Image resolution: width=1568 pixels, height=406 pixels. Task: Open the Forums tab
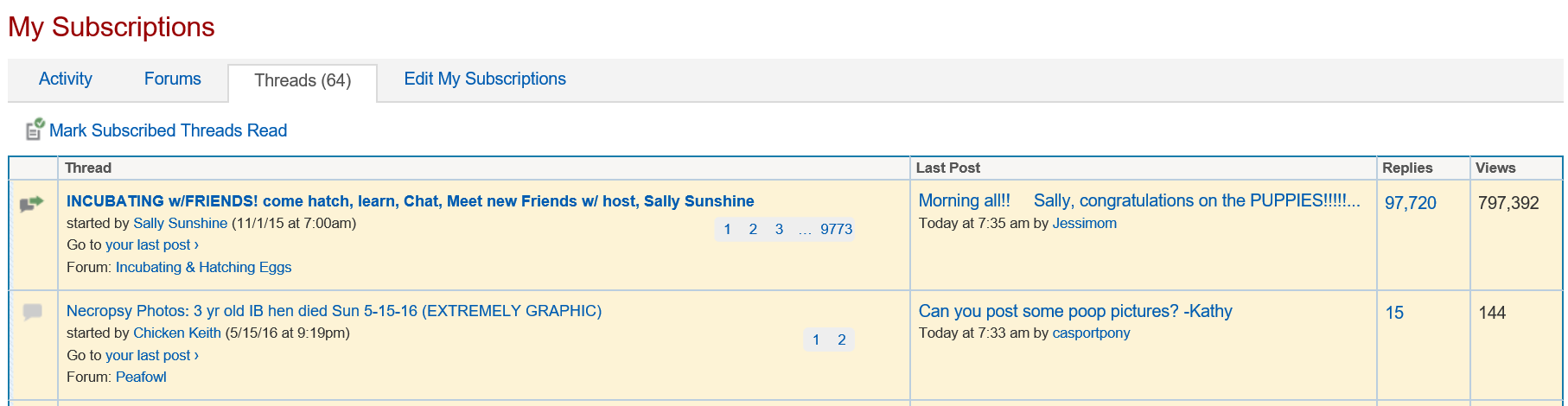(x=172, y=79)
